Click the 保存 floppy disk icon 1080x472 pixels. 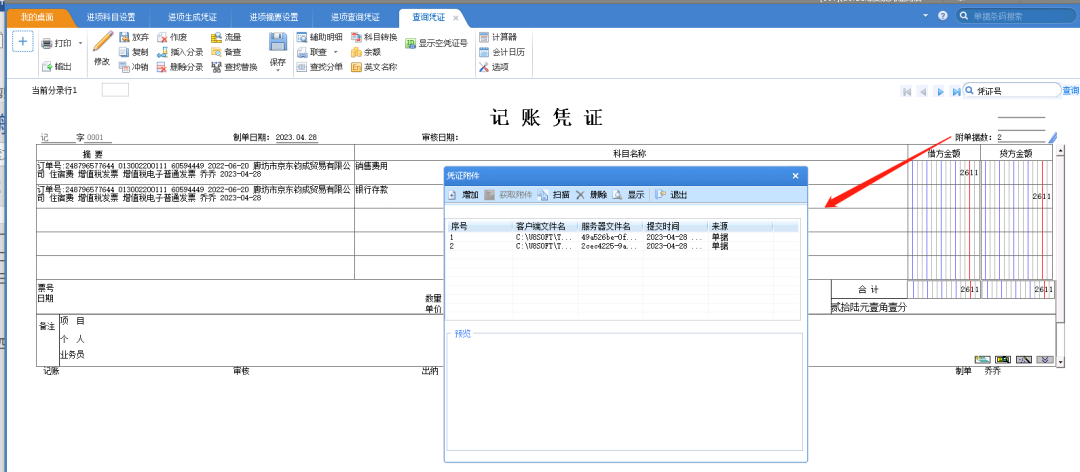click(x=277, y=42)
